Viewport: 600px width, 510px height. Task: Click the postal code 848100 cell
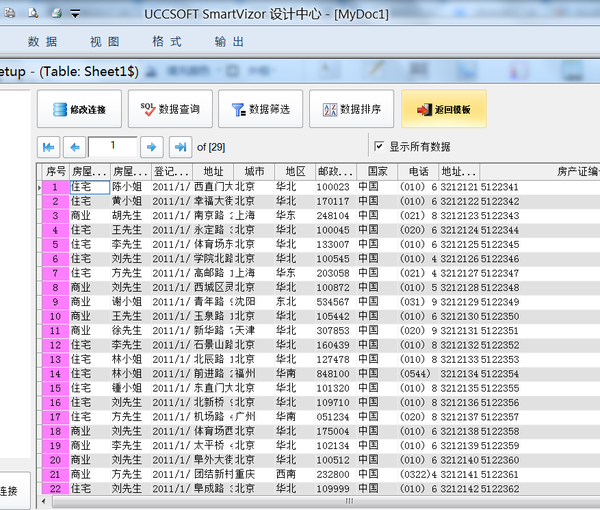coord(336,374)
